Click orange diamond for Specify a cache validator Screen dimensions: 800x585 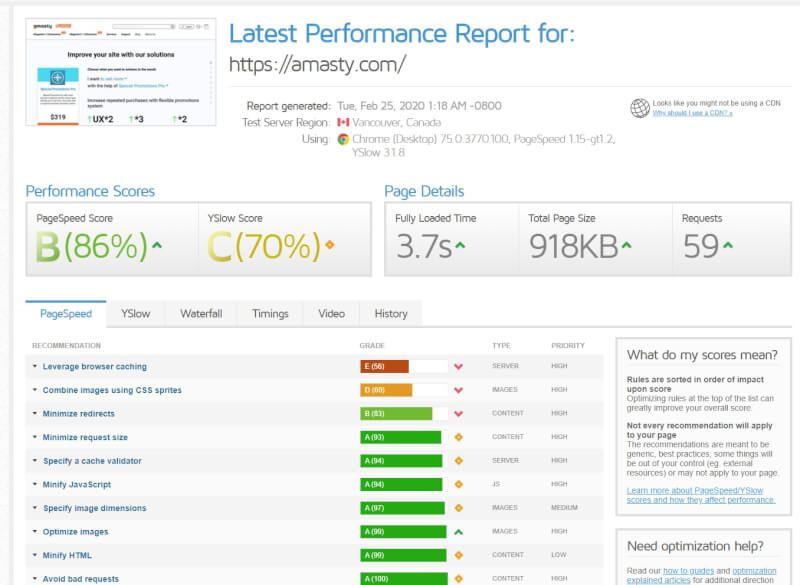point(458,461)
